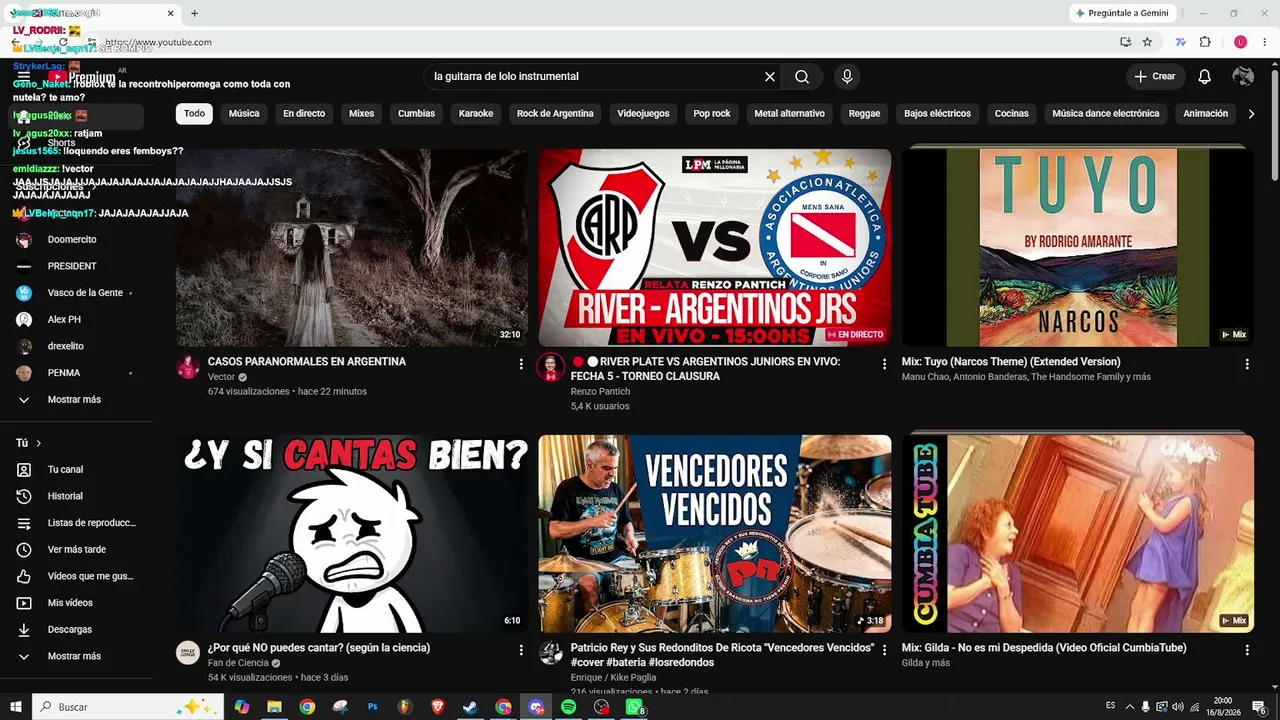Play the River - Argentinos Jrs live thumbnail
The width and height of the screenshot is (1280, 720).
(715, 248)
